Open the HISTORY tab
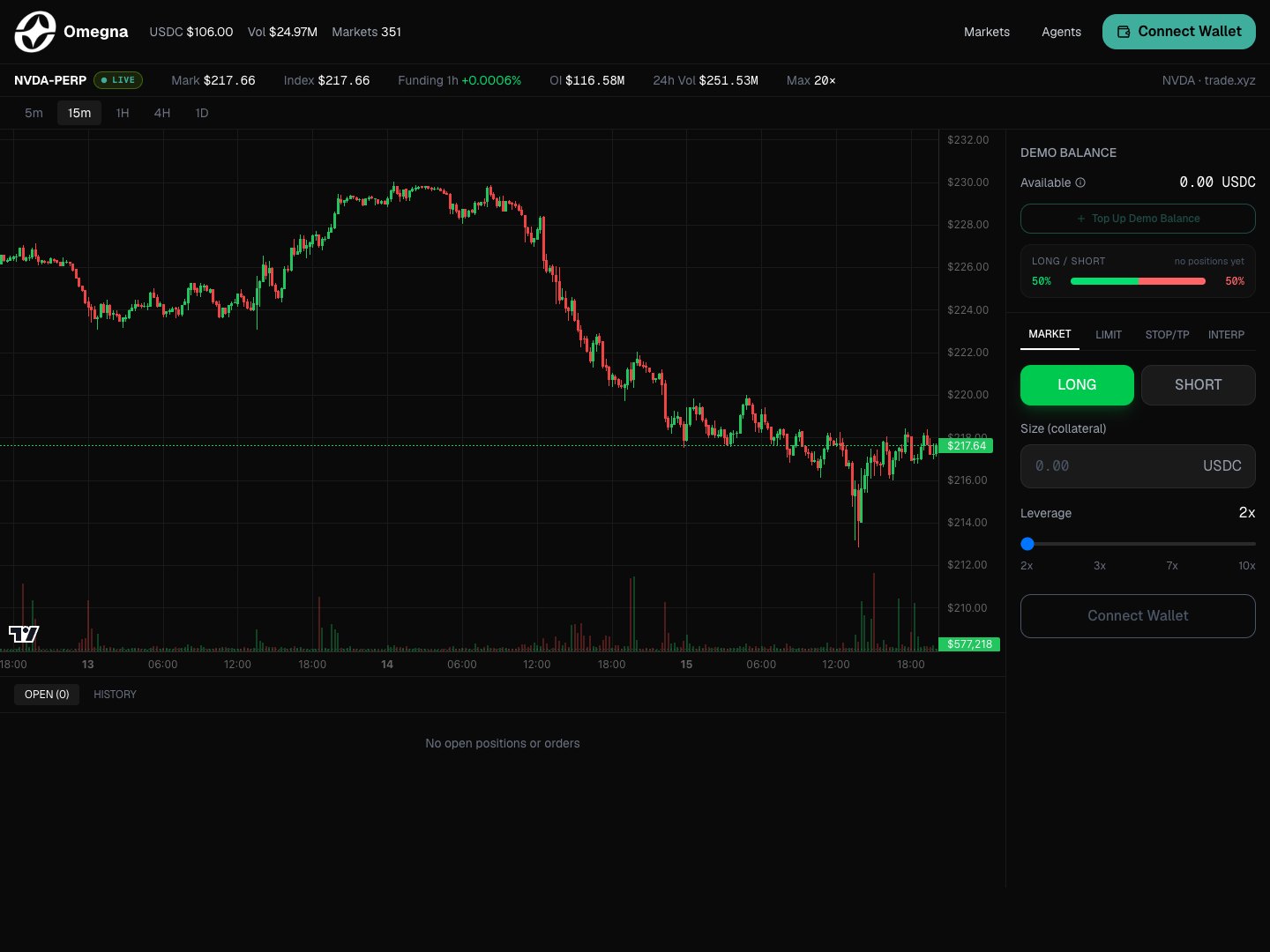 click(x=115, y=695)
